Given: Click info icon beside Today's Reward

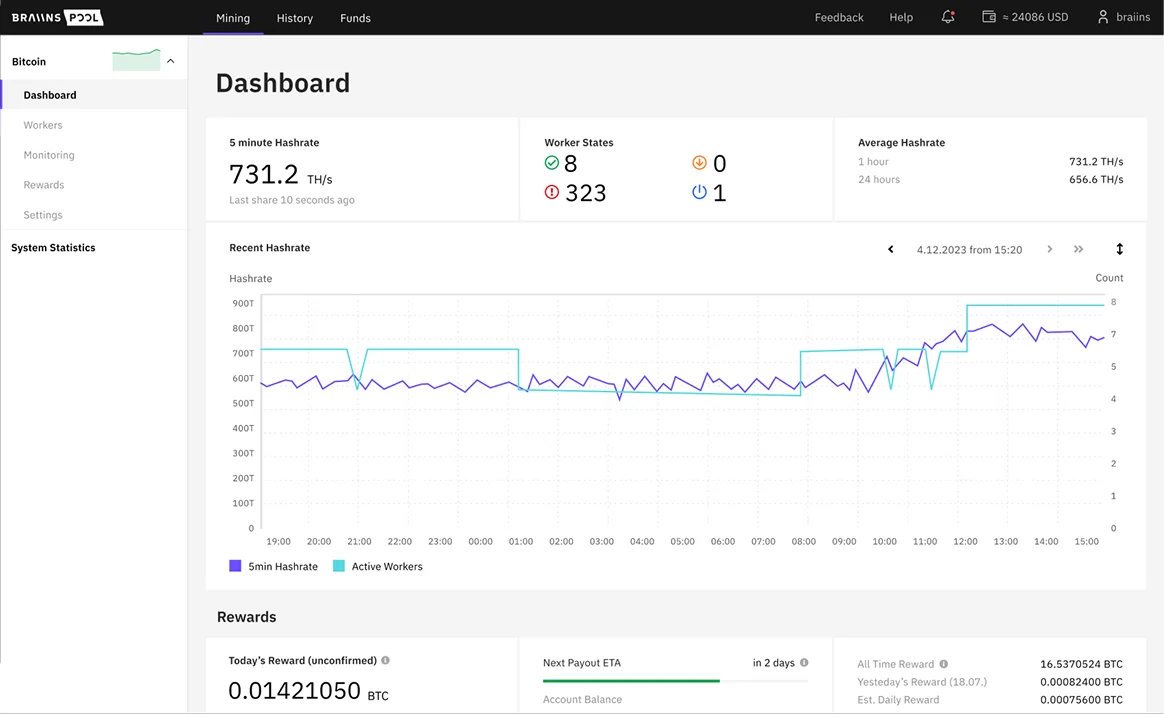Looking at the screenshot, I should 386,660.
